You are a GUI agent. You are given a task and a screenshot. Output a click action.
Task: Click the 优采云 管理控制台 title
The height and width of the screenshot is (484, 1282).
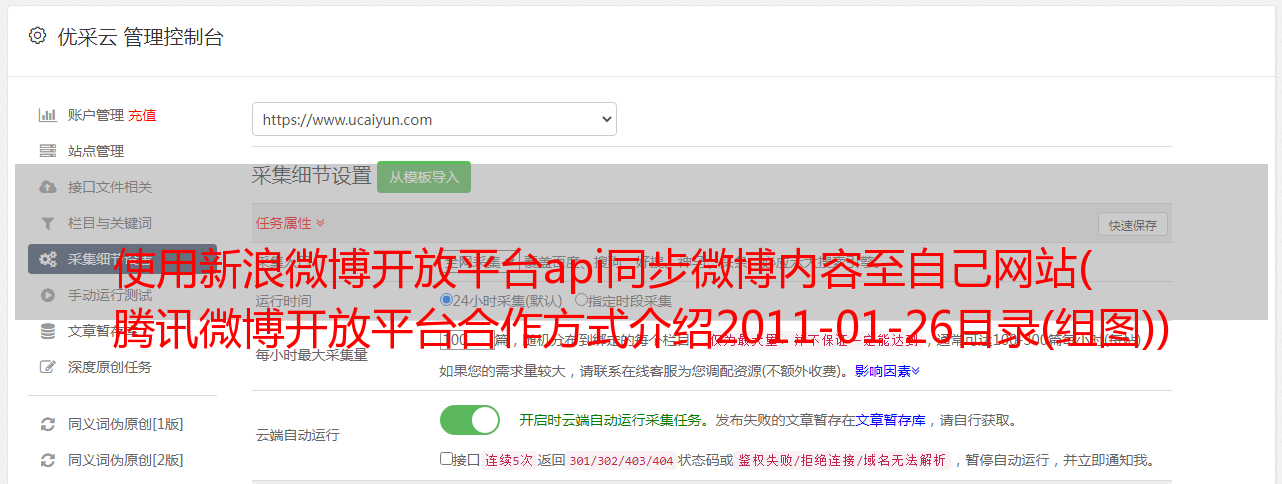(140, 37)
